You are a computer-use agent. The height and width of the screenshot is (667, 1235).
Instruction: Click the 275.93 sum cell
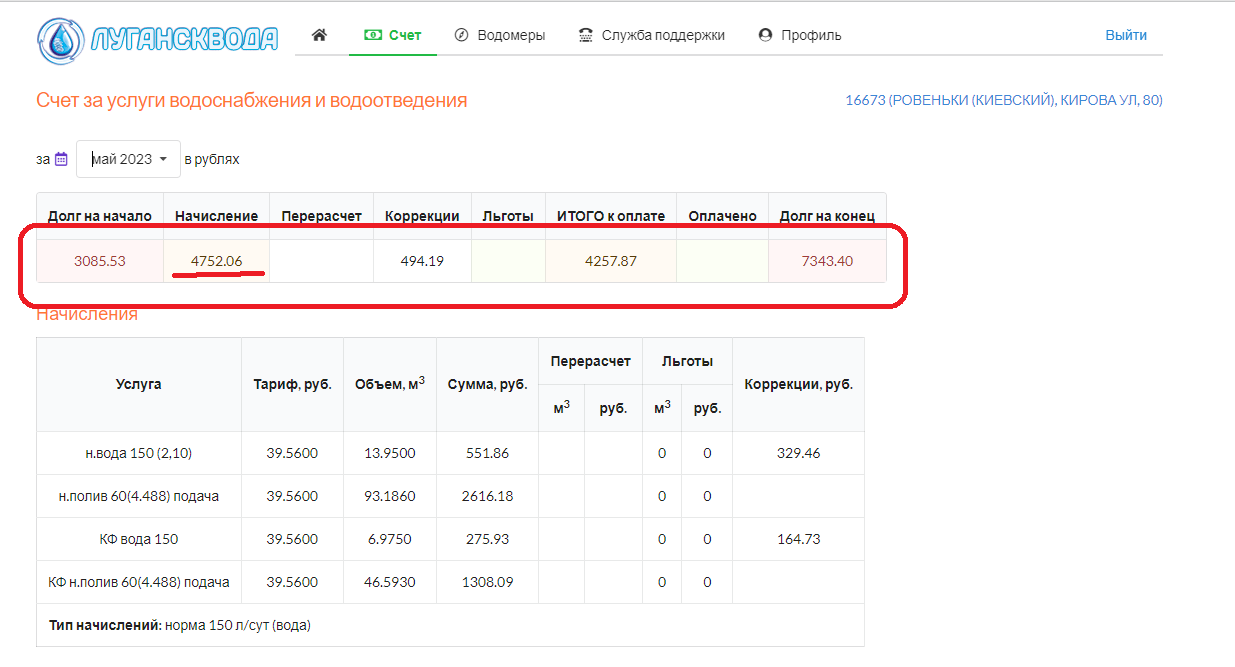[x=488, y=539]
